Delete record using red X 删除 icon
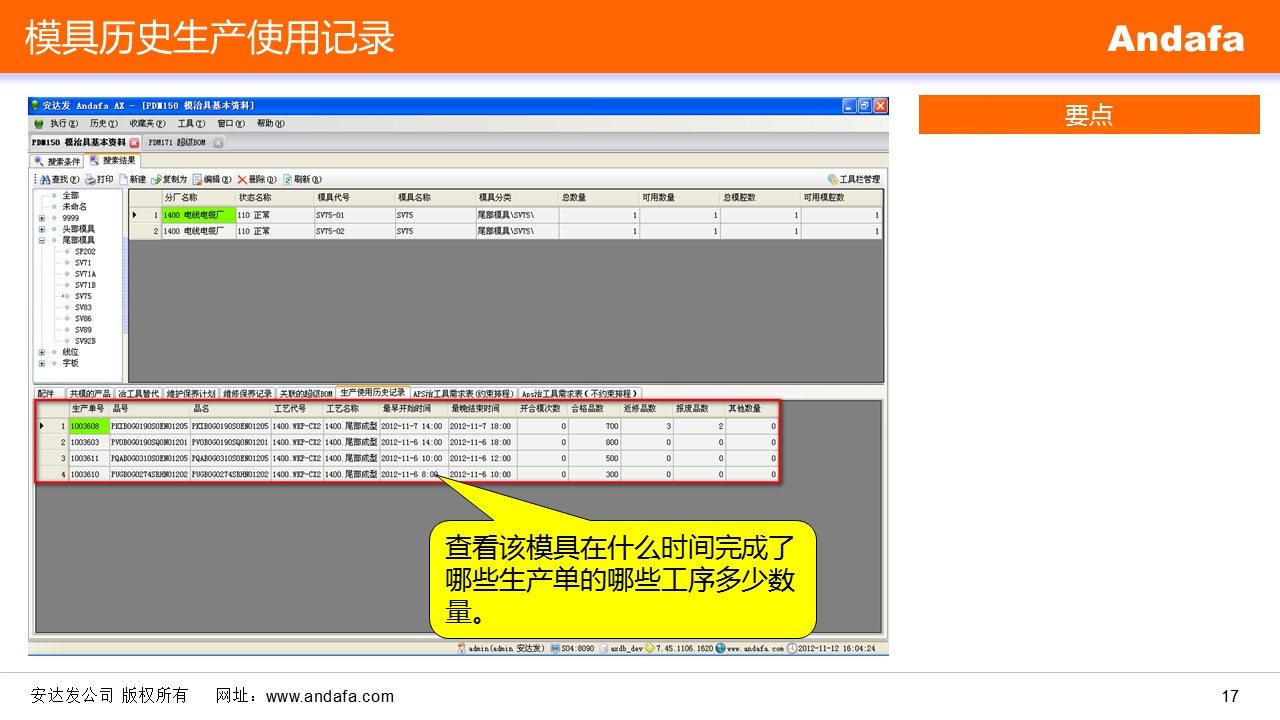1280x720 pixels. coord(242,180)
